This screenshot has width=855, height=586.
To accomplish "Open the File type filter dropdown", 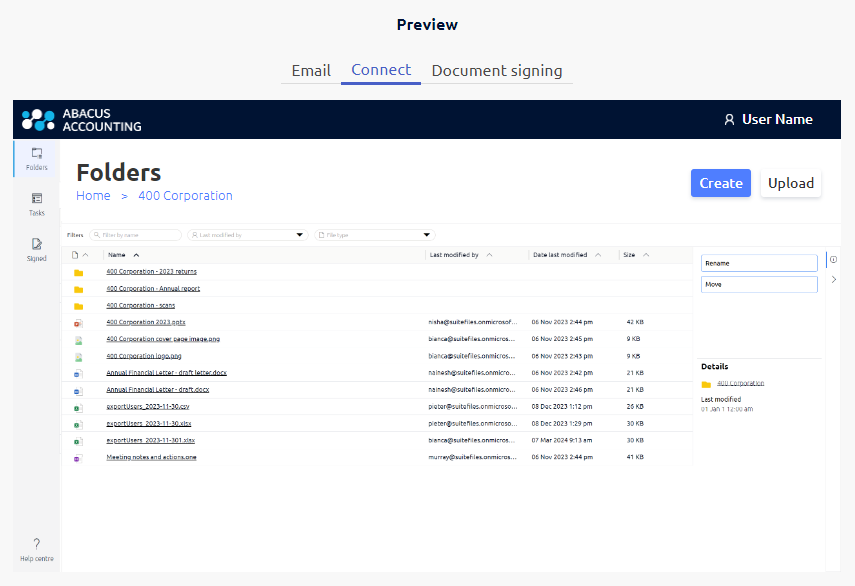I will pos(373,234).
